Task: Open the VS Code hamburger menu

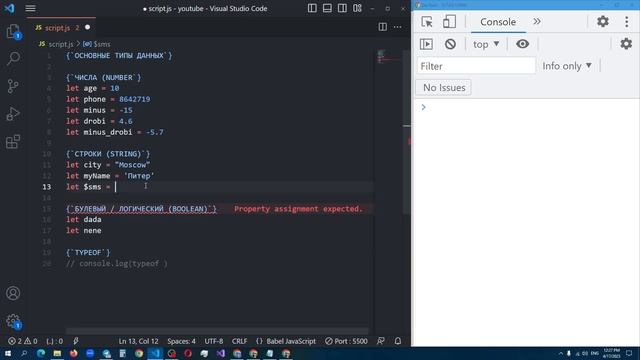Action: click(x=30, y=8)
